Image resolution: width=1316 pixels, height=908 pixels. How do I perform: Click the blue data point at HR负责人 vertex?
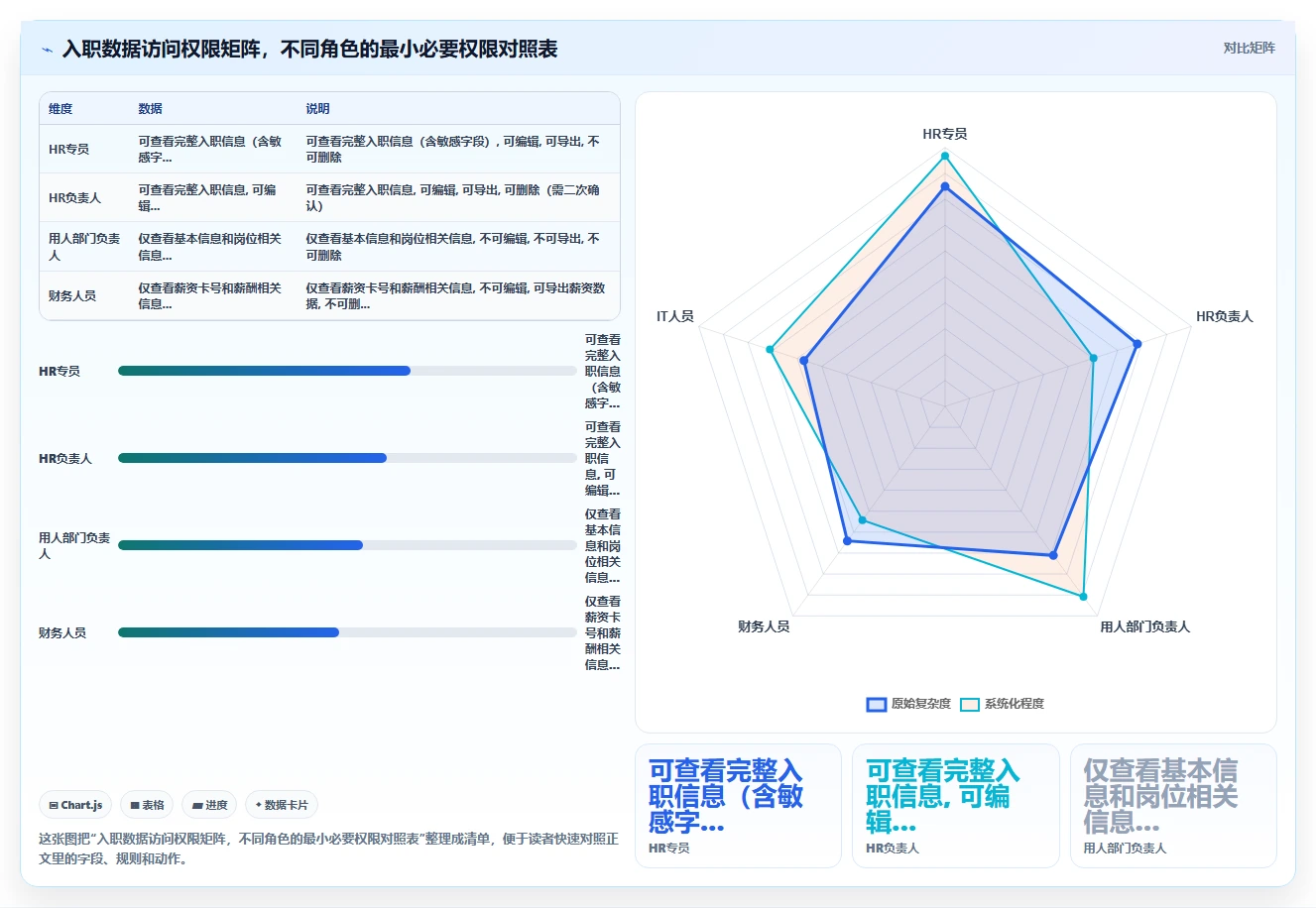click(x=1137, y=344)
